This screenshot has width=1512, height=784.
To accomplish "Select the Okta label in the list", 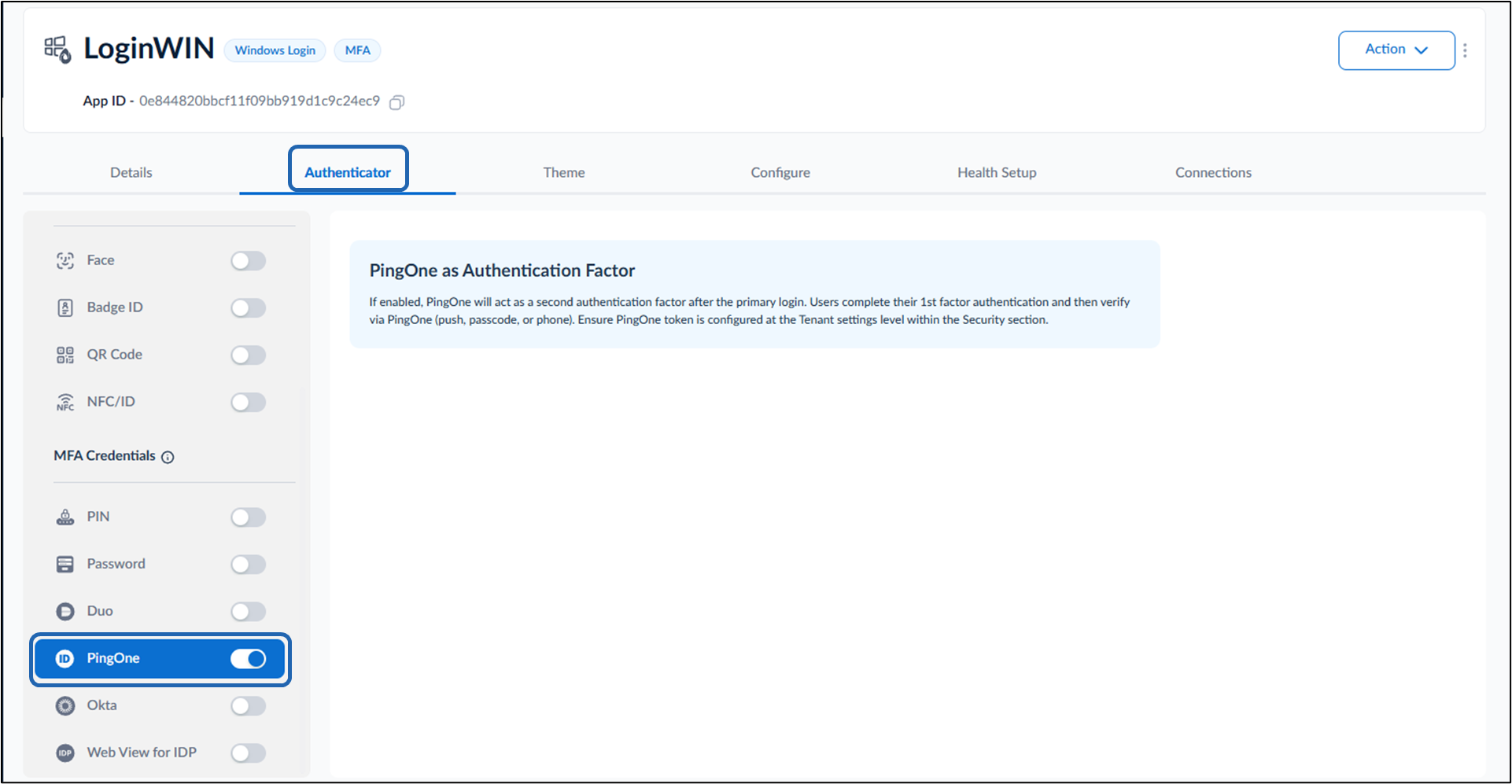I will click(x=102, y=705).
